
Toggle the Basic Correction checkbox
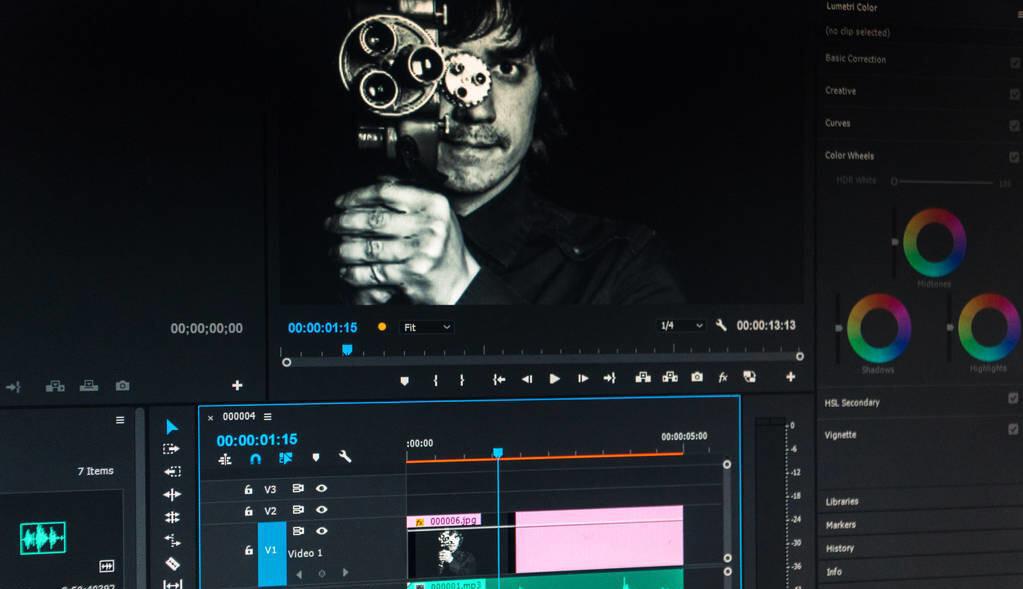(1015, 63)
